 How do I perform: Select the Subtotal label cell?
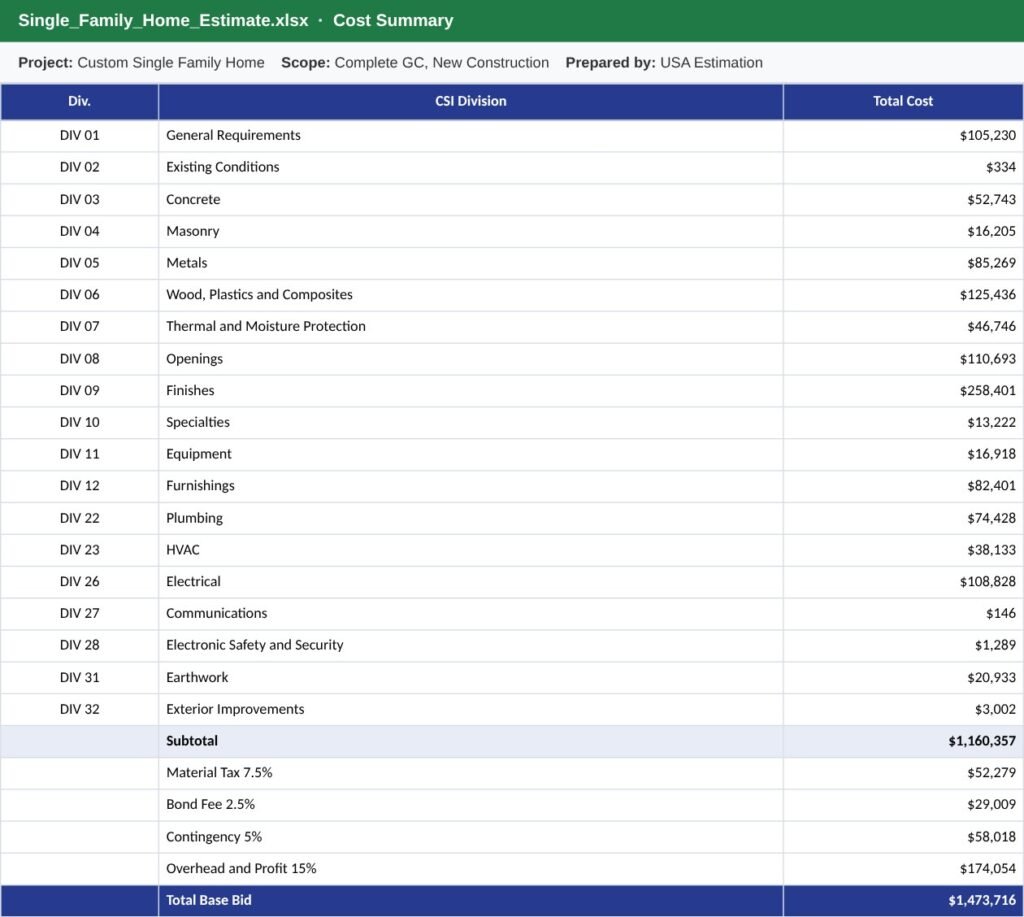(470, 741)
